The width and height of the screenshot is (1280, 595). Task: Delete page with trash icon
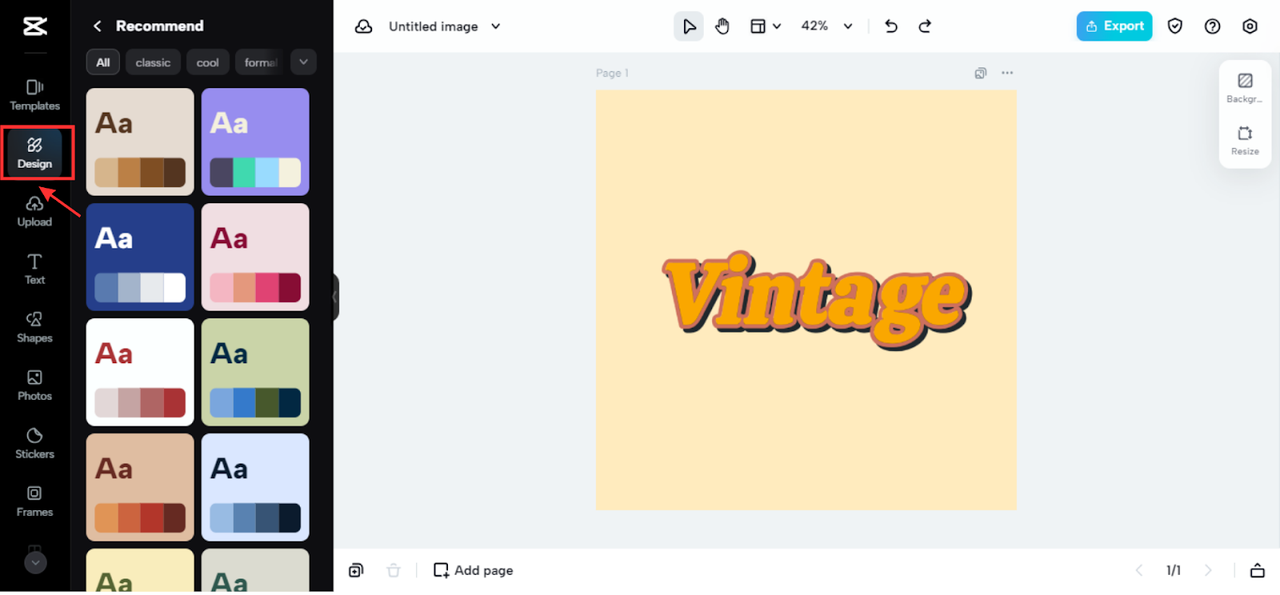coord(394,570)
